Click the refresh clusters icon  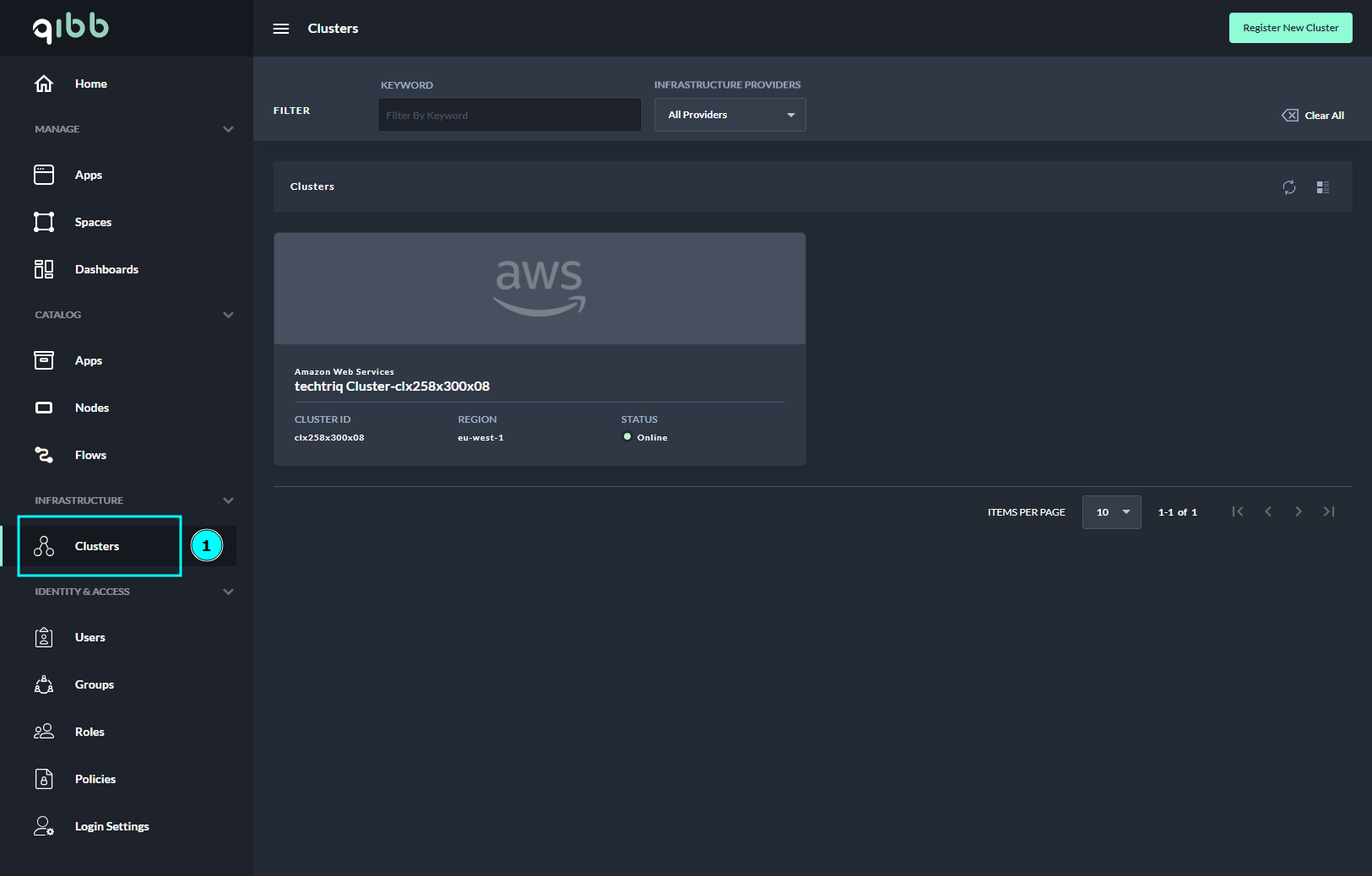tap(1288, 187)
